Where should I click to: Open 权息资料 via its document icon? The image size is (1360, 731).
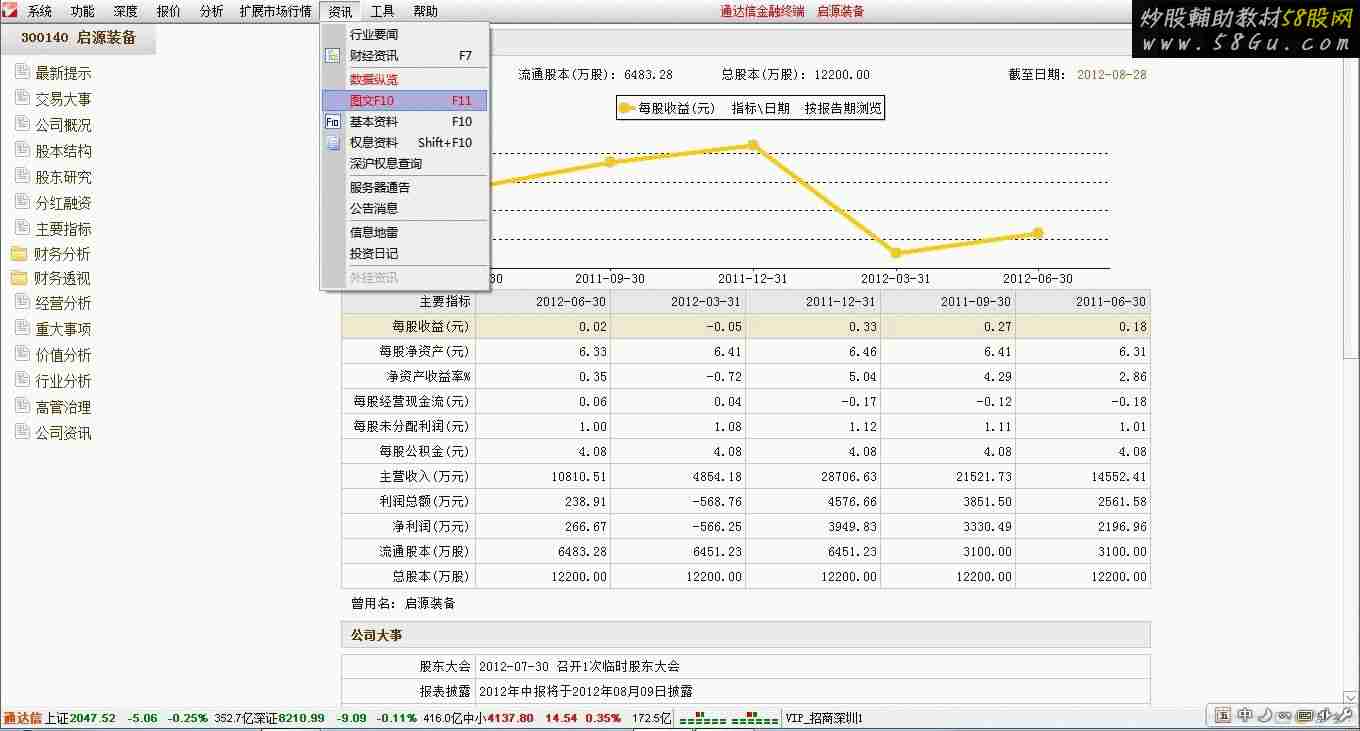coord(333,143)
